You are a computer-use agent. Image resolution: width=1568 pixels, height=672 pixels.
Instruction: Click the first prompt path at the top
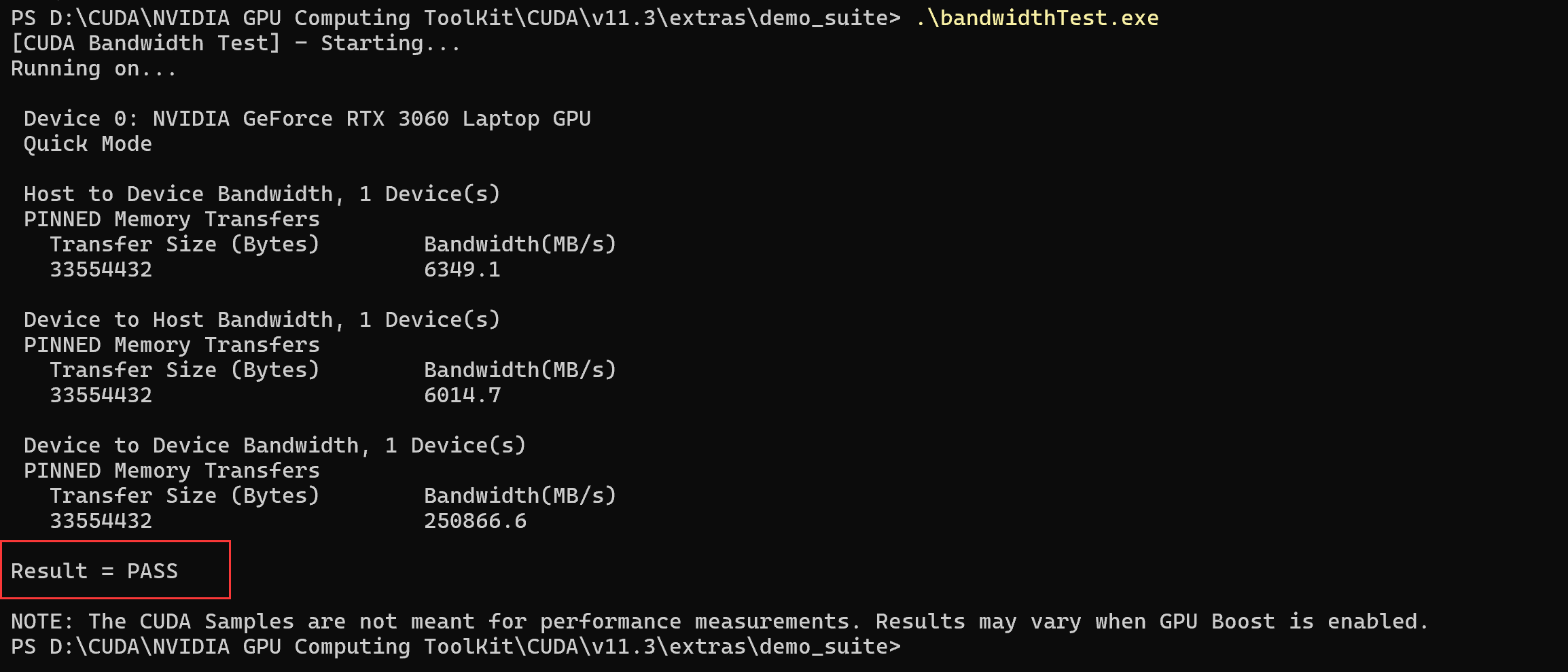pos(455,18)
